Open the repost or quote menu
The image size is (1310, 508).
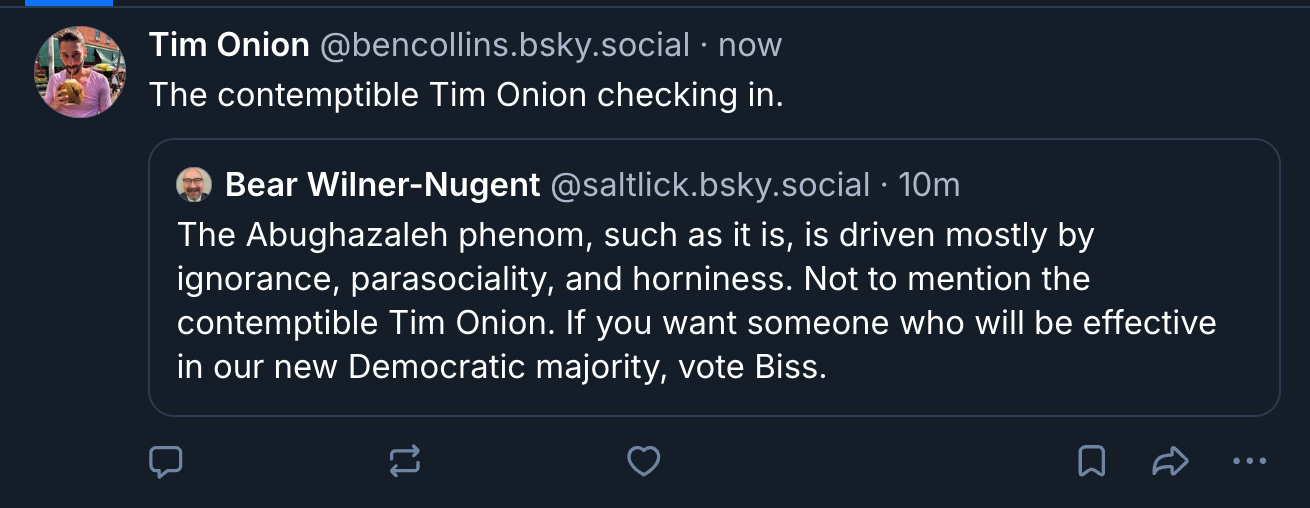point(405,461)
